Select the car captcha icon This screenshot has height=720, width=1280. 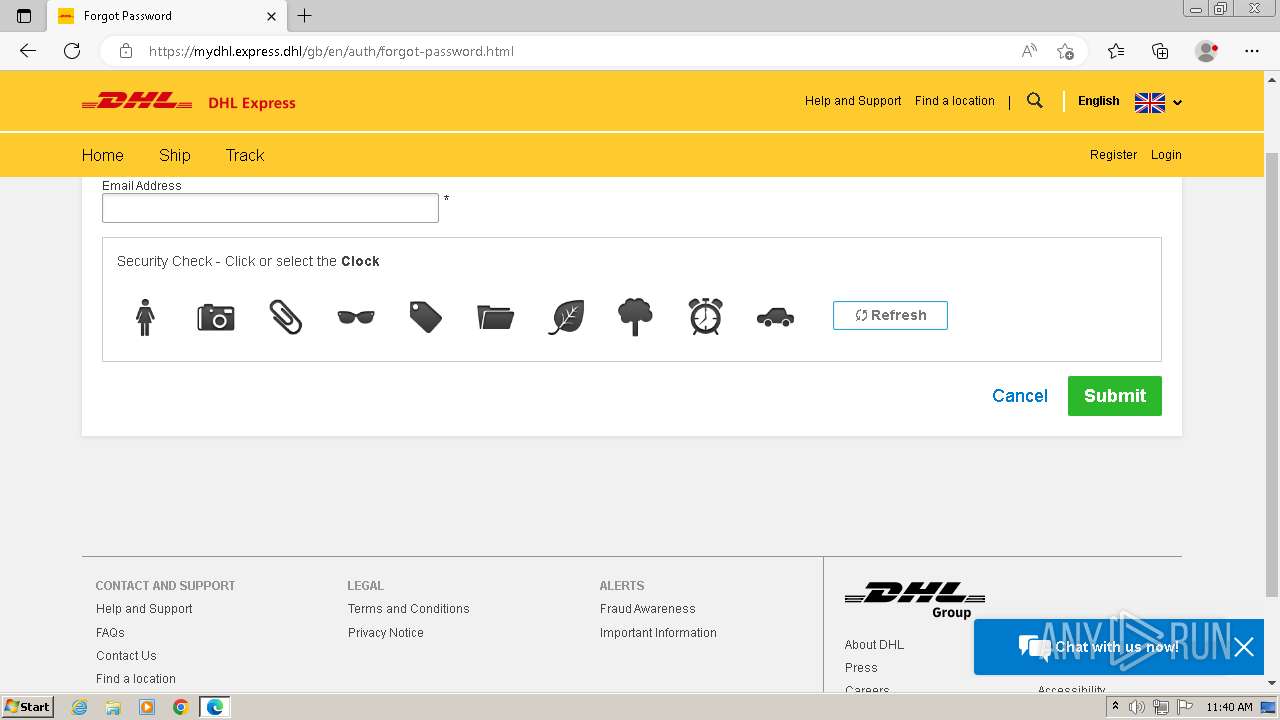[x=775, y=317]
